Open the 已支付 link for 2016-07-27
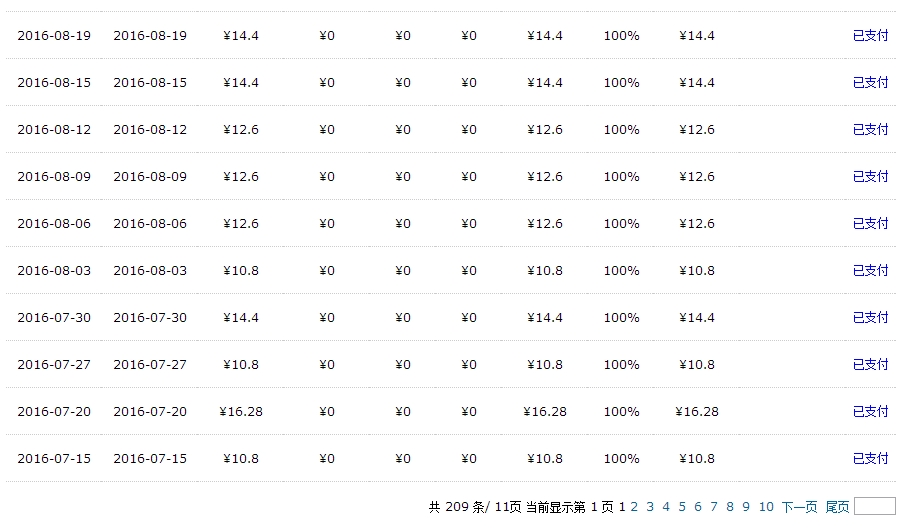Image resolution: width=914 pixels, height=529 pixels. point(870,365)
